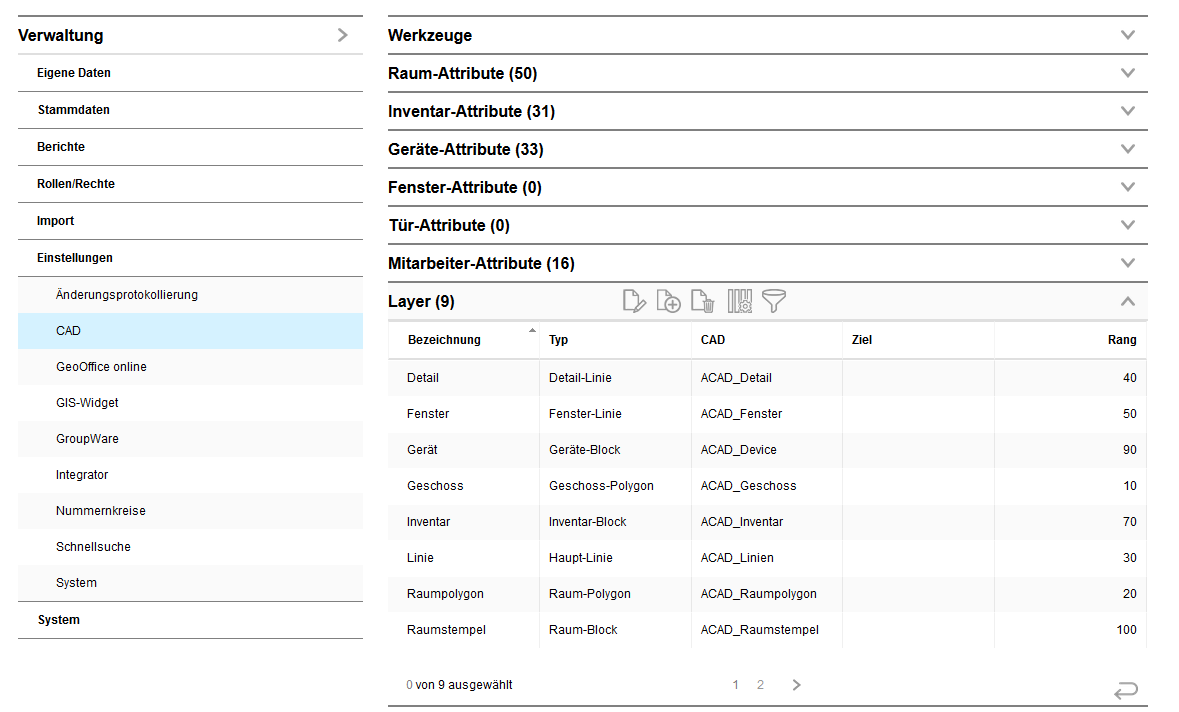The height and width of the screenshot is (712, 1179).
Task: Expand the Mitarbeiter-Attribute (16) section
Action: click(1128, 263)
